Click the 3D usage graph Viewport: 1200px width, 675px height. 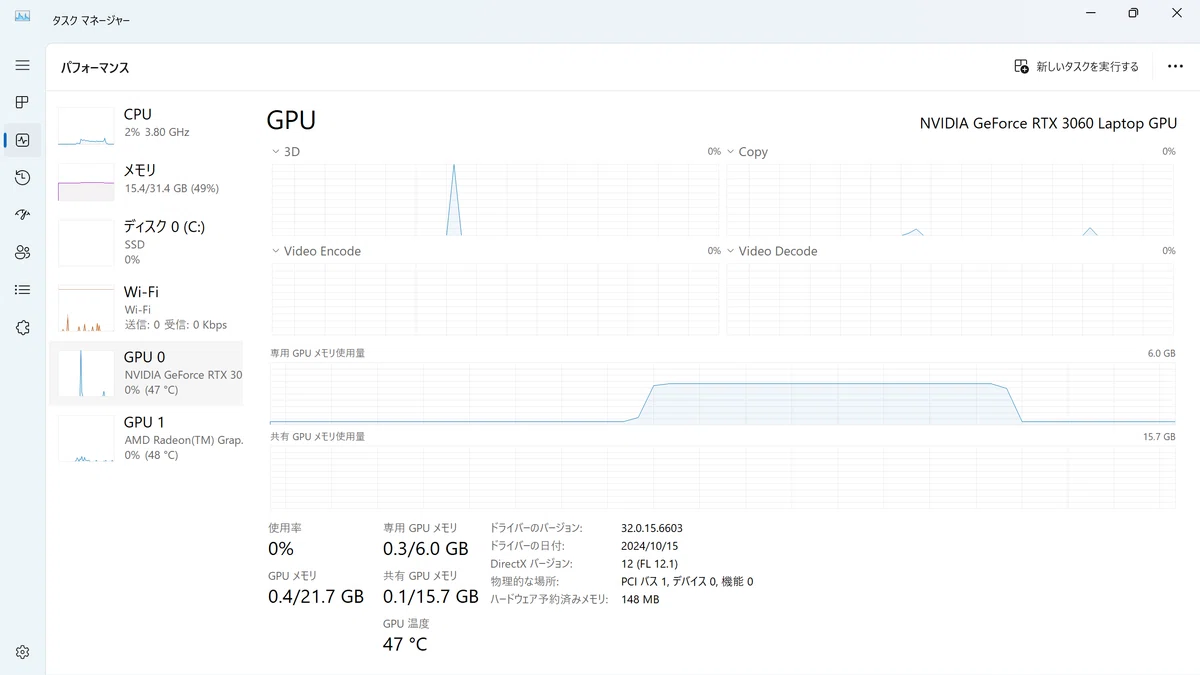point(495,199)
